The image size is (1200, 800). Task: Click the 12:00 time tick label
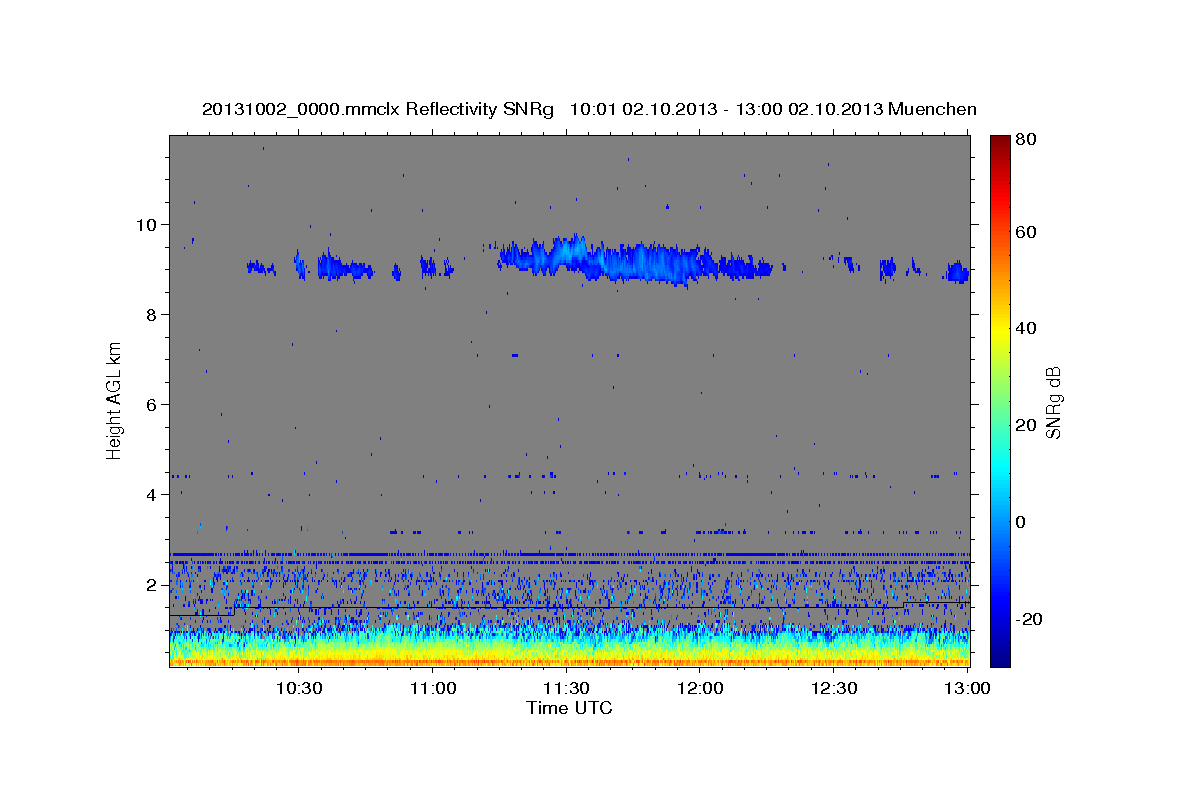click(x=701, y=689)
